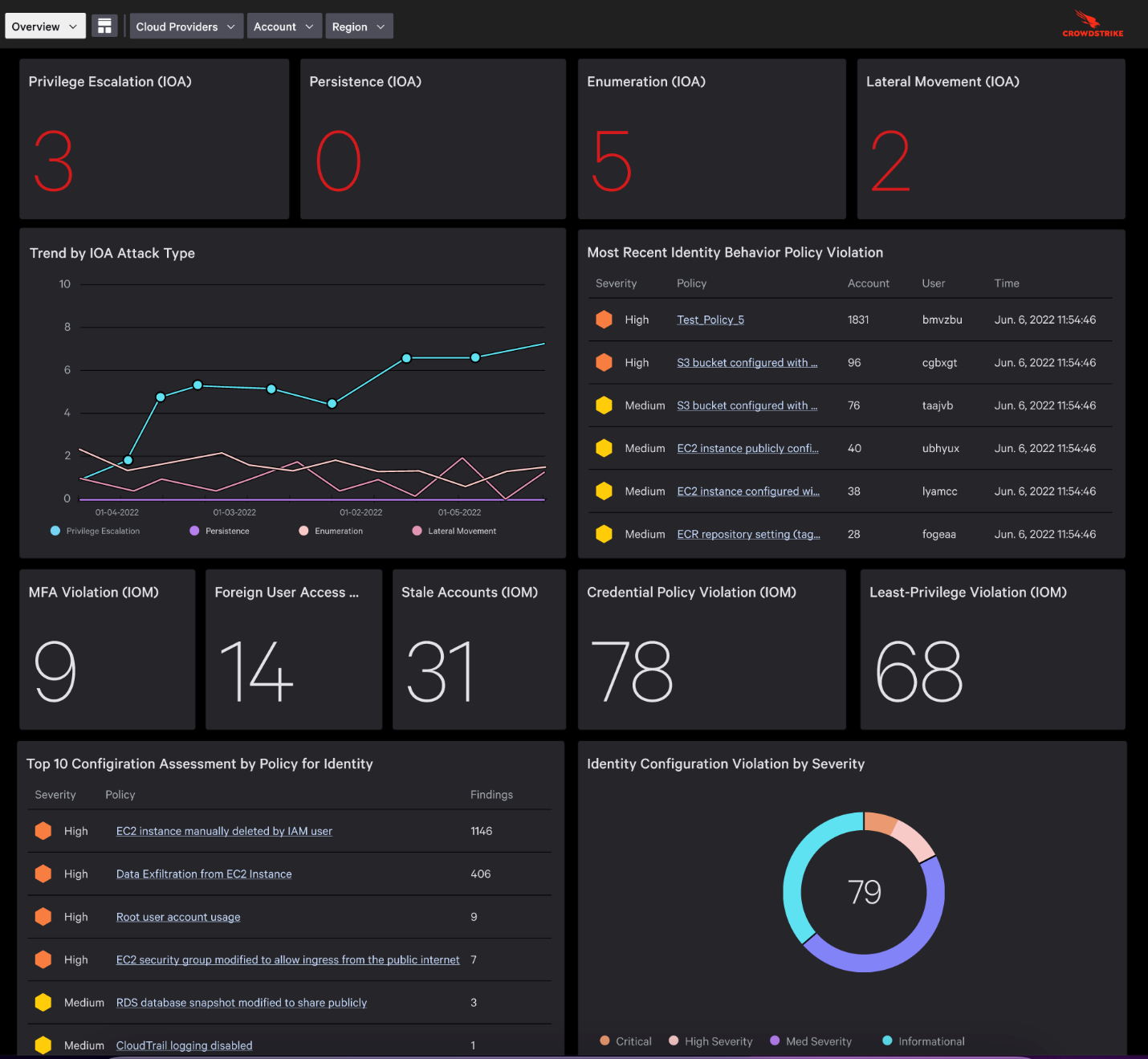Sort by Severity column in violations table
Screen dimensions: 1148x1059
[616, 283]
